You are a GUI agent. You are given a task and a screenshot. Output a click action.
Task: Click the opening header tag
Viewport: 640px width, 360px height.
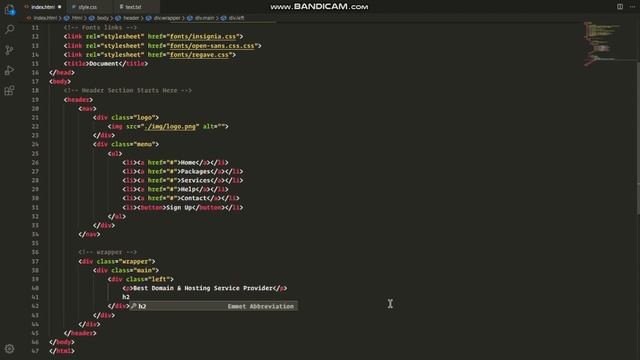(78, 100)
